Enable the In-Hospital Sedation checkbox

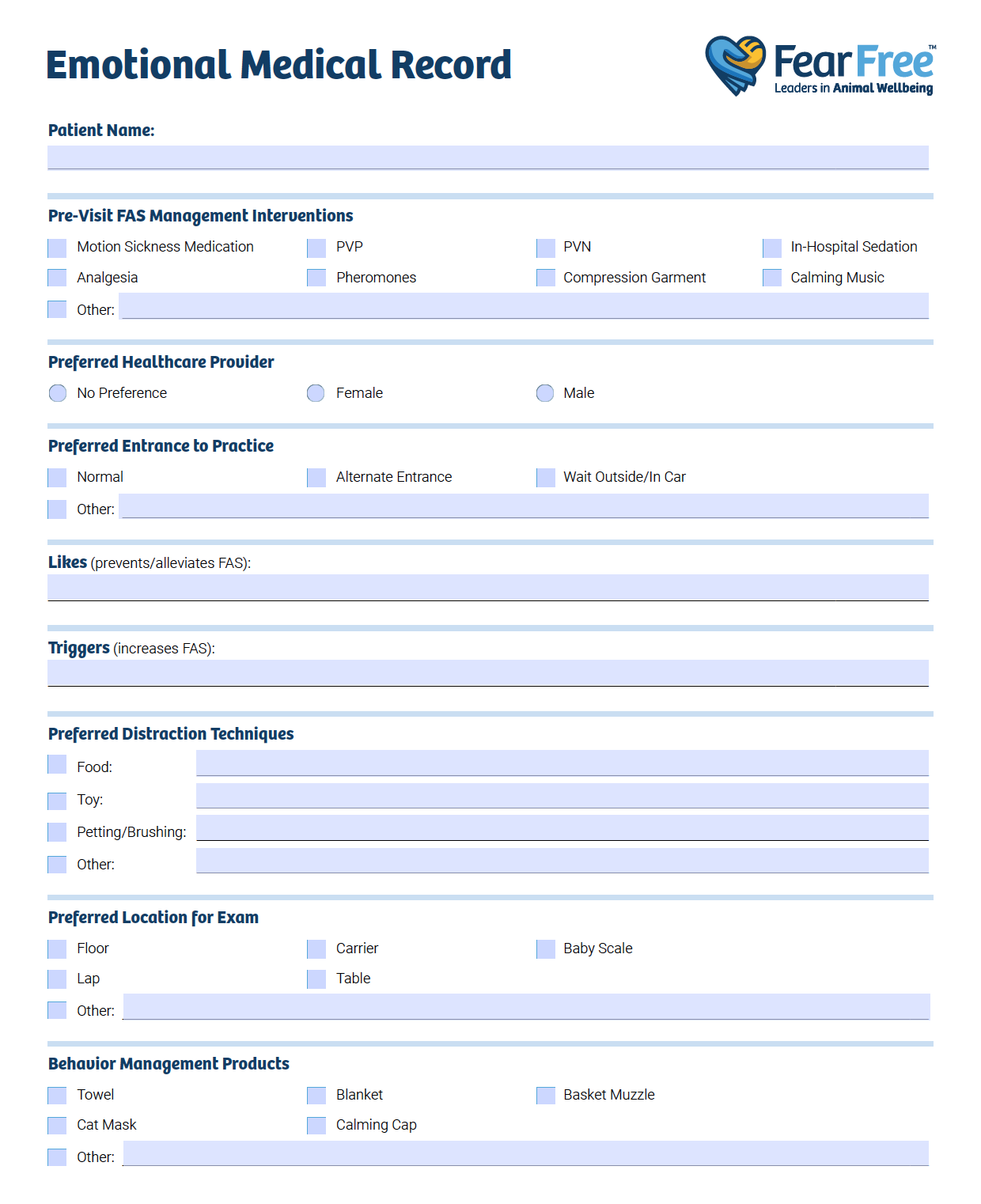tap(771, 248)
